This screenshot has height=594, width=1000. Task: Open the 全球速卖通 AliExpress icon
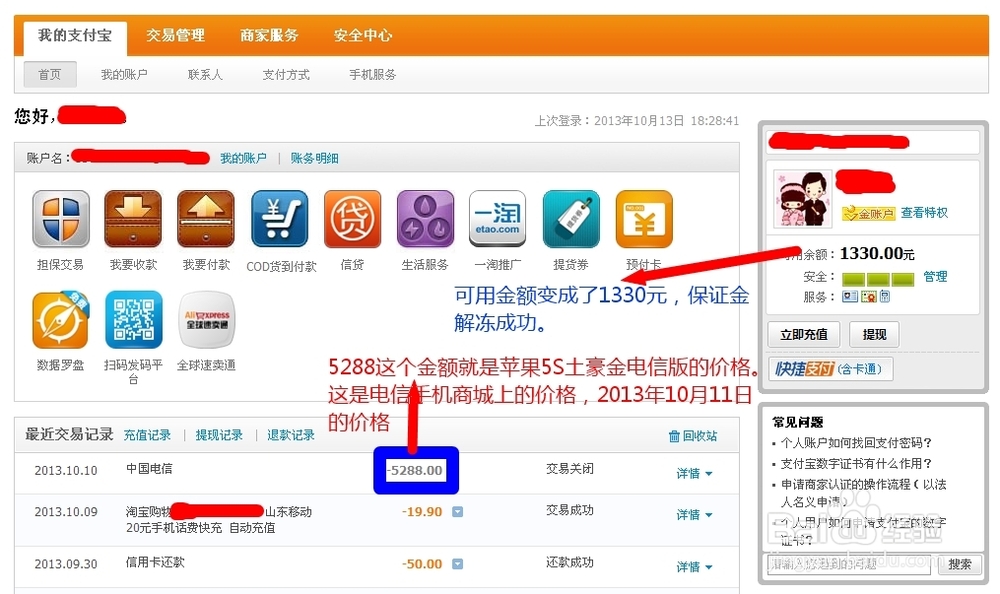point(206,320)
